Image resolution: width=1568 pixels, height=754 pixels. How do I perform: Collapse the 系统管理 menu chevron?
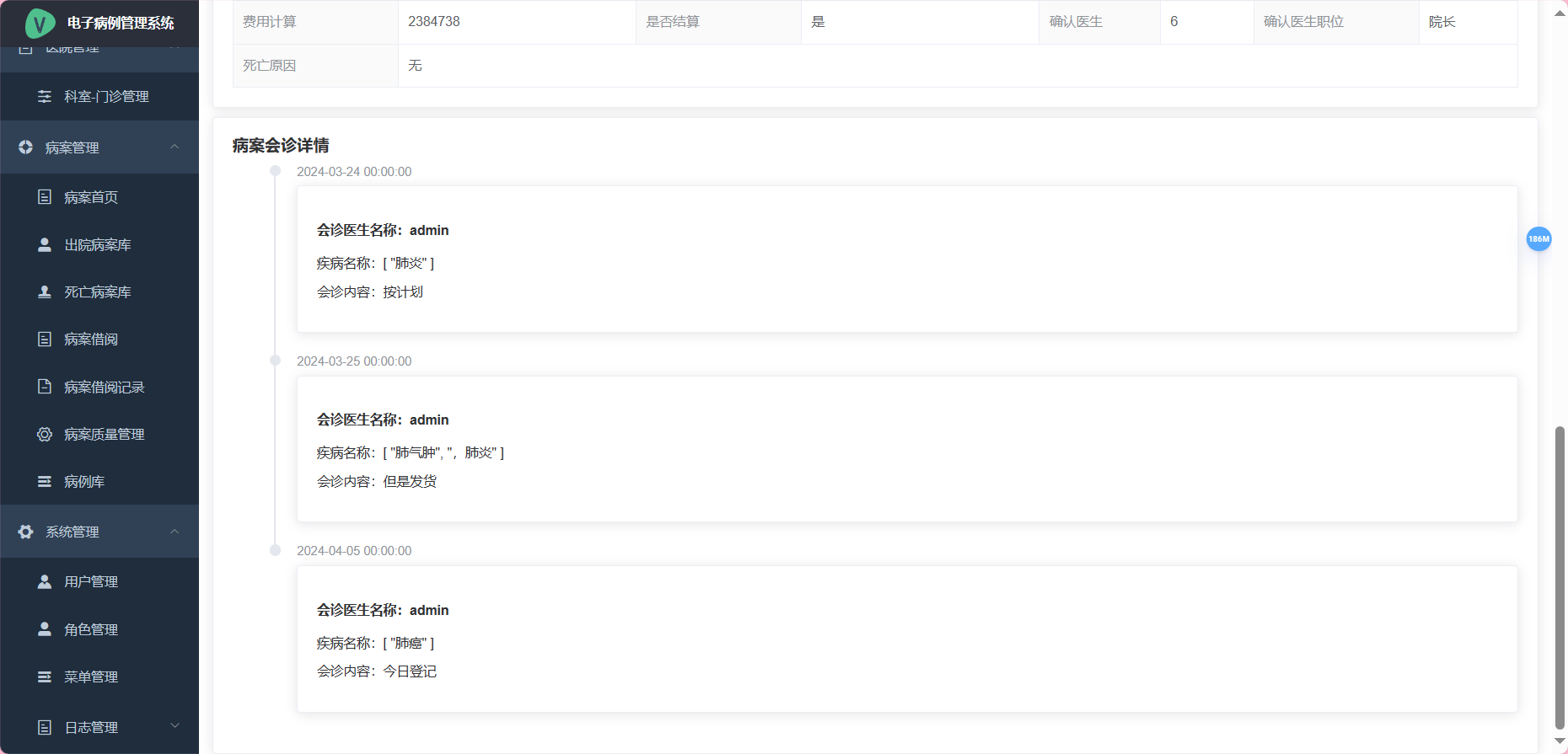pyautogui.click(x=175, y=532)
